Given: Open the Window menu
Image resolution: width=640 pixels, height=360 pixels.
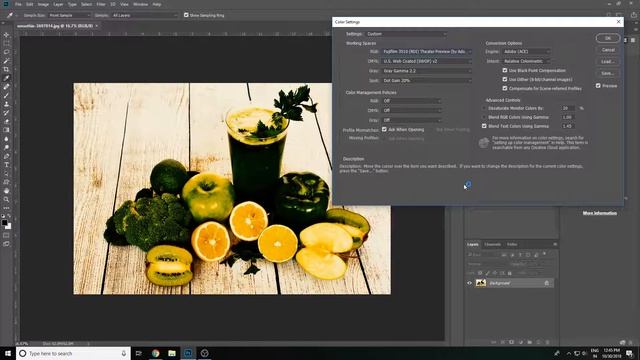Looking at the screenshot, I should [140, 4].
